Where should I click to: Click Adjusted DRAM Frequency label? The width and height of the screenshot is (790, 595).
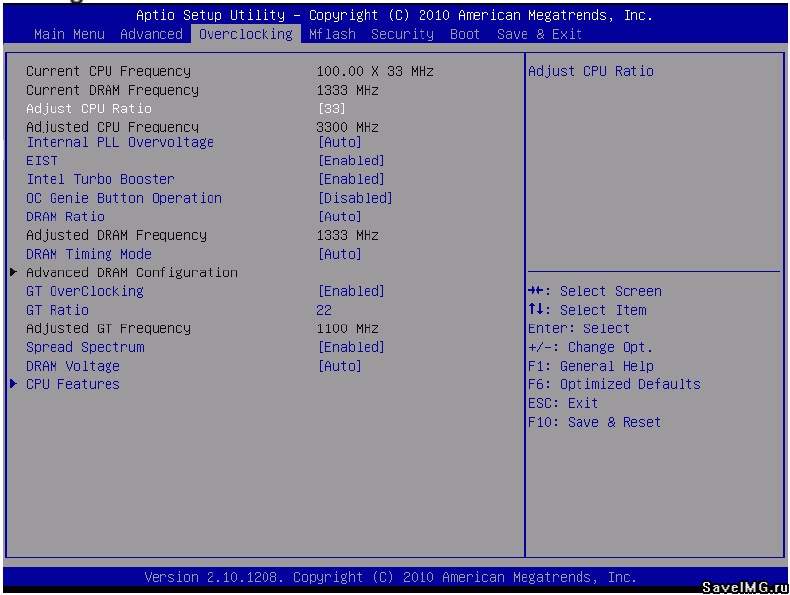pyautogui.click(x=116, y=235)
